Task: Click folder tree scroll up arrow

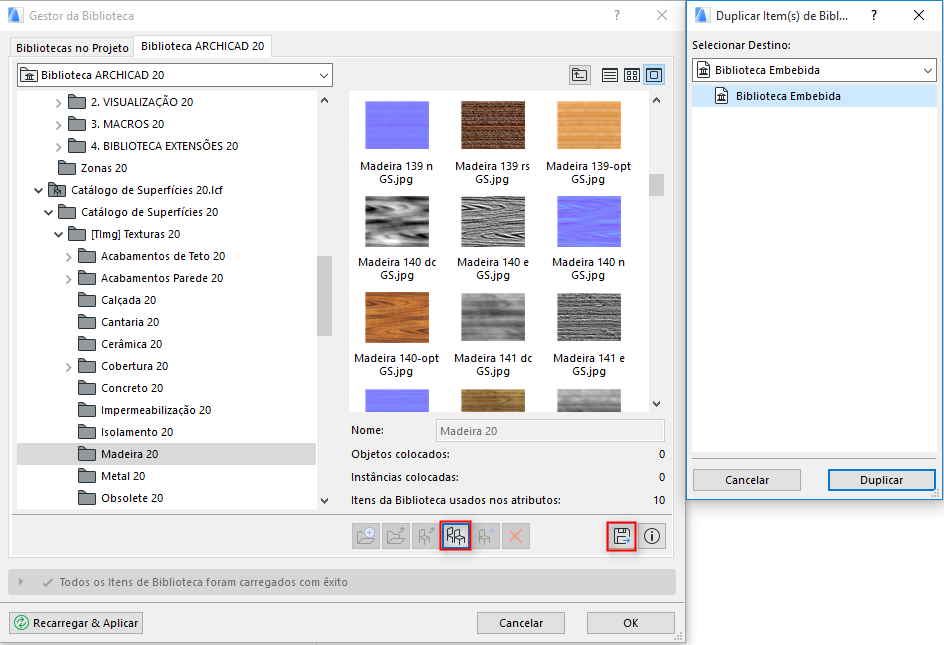Action: 324,101
